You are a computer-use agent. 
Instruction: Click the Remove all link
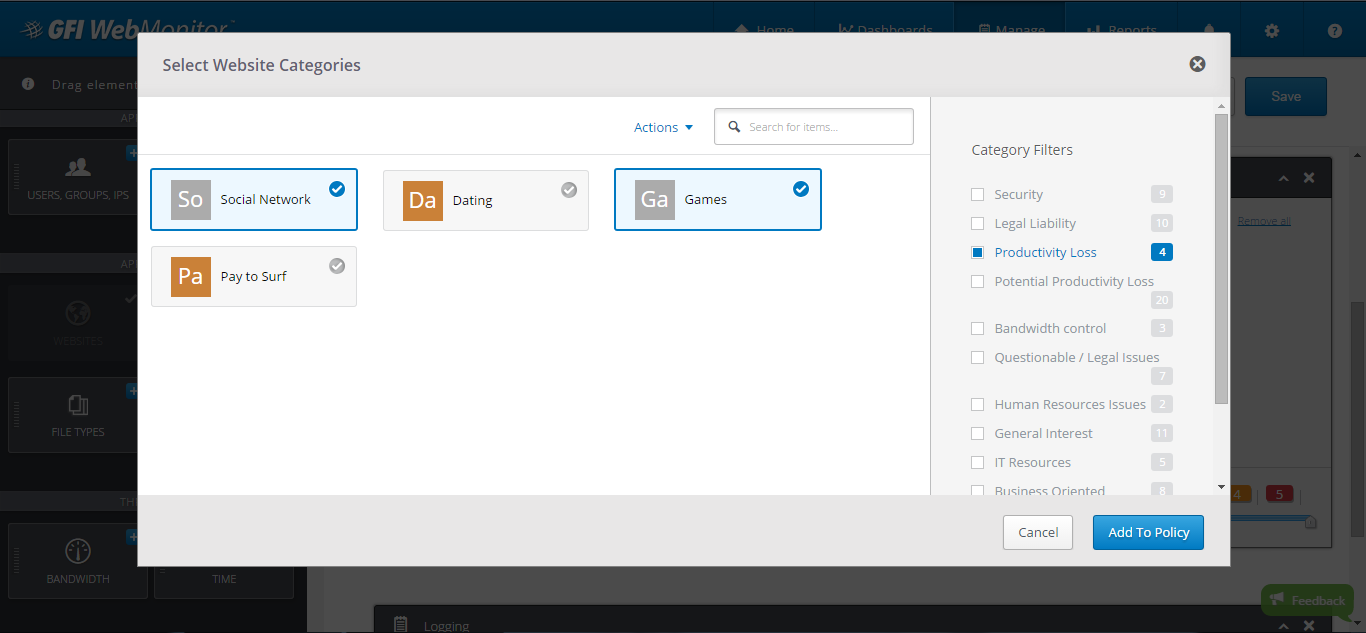coord(1264,221)
